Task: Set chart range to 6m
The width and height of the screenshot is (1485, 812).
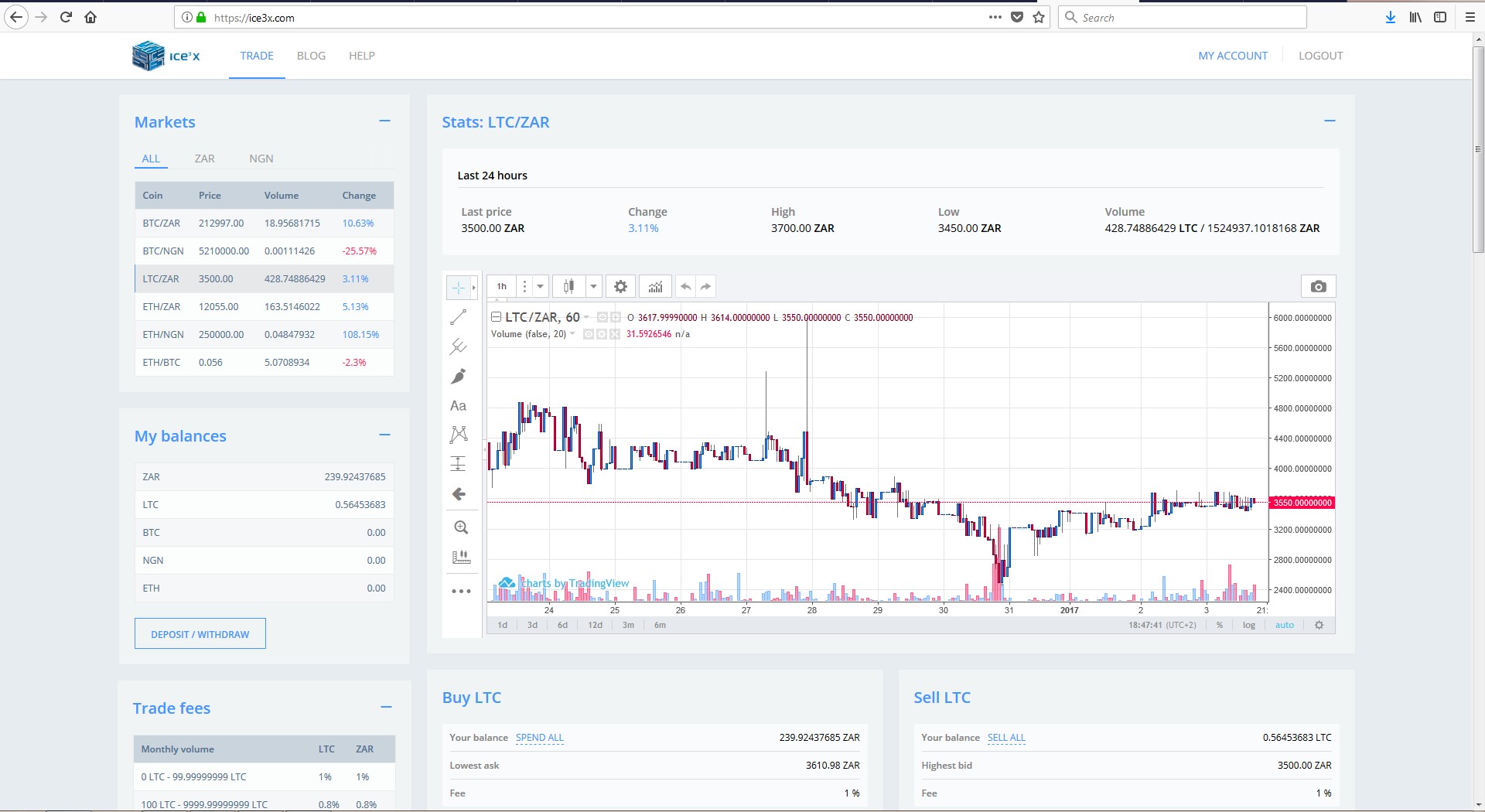Action: tap(660, 625)
